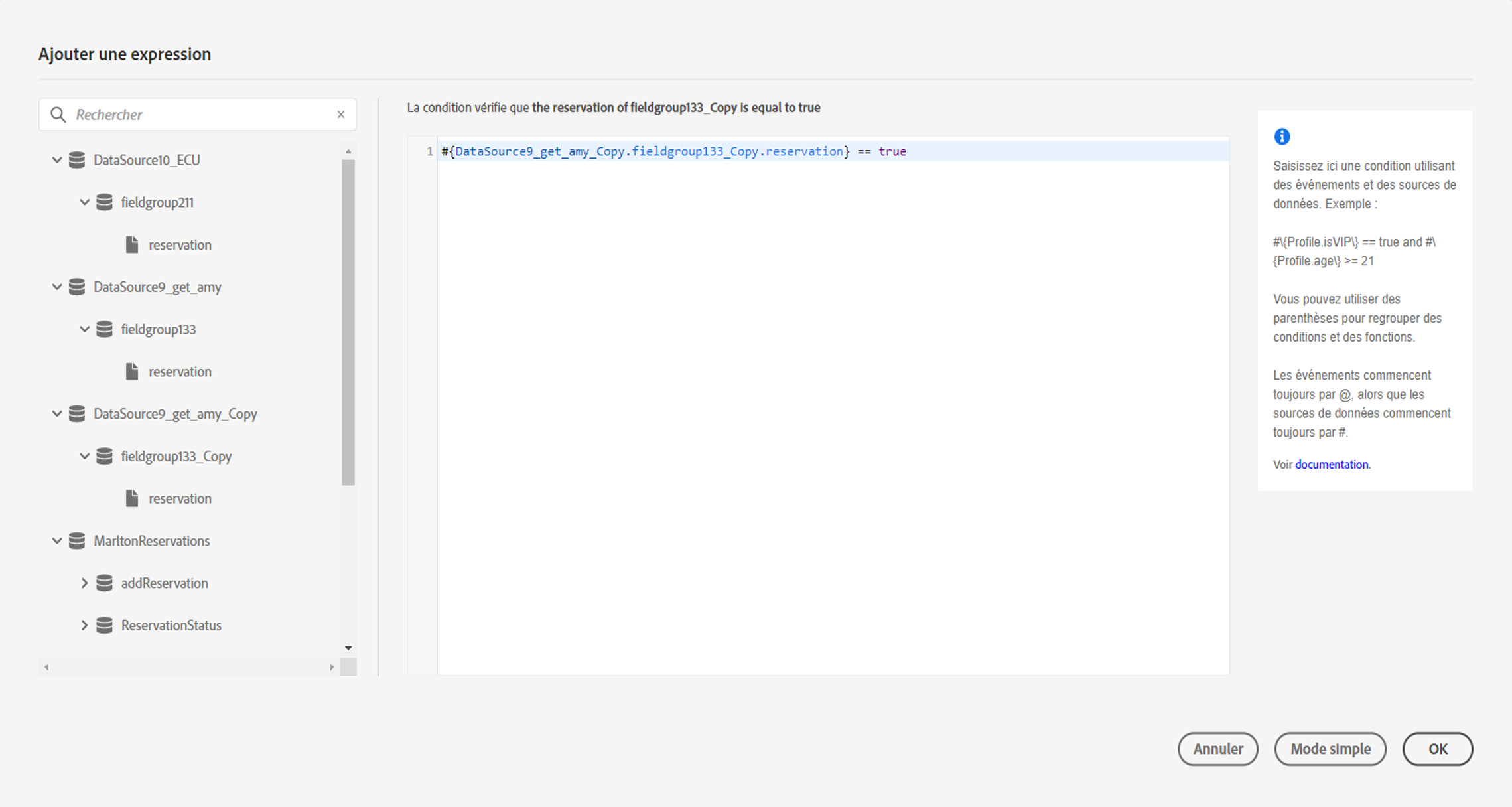This screenshot has width=1512, height=807.
Task: Click the tree vertical scrollbar down arrow
Action: tap(348, 648)
